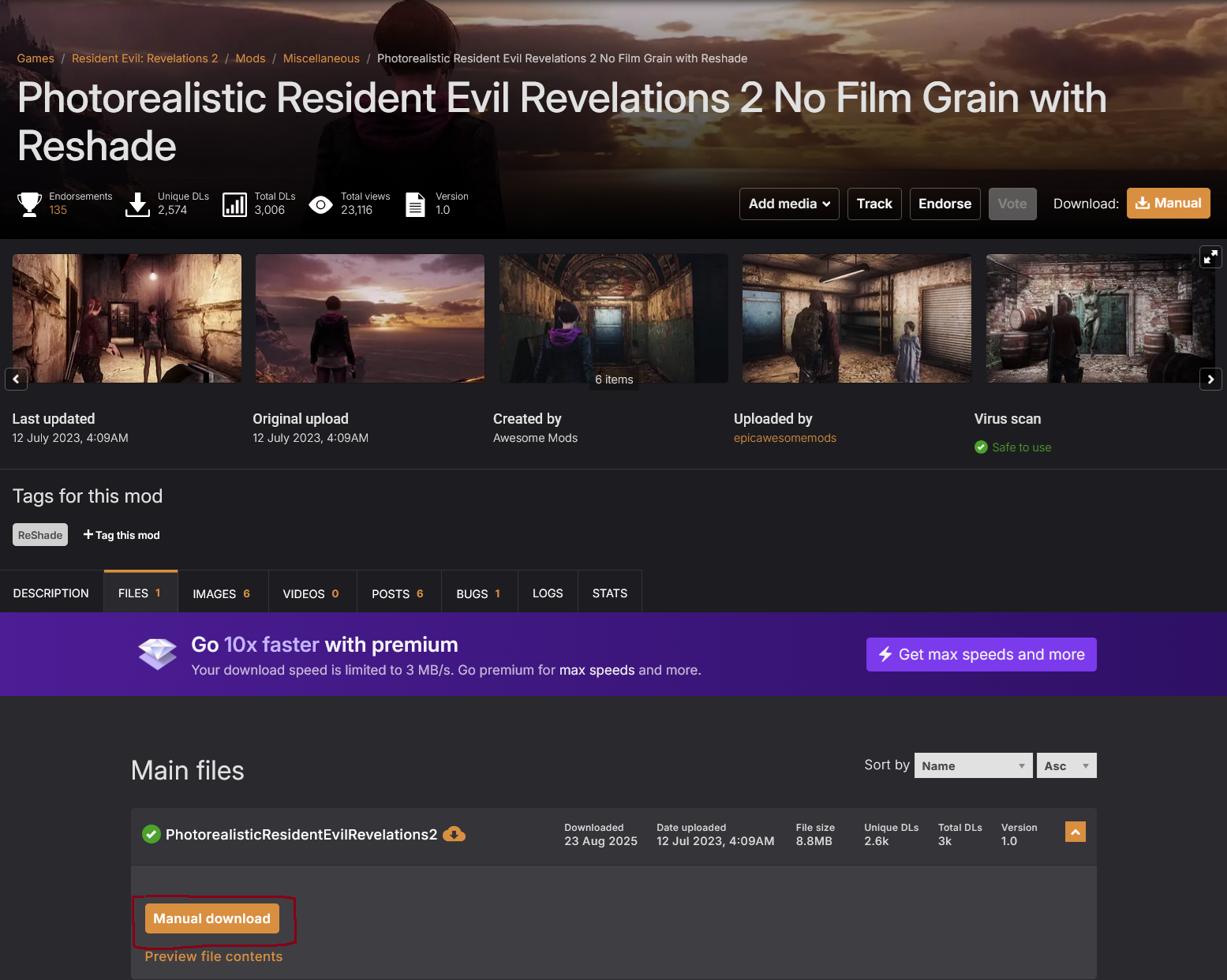The width and height of the screenshot is (1227, 980).
Task: Click Get max speeds and more button
Action: [x=982, y=654]
